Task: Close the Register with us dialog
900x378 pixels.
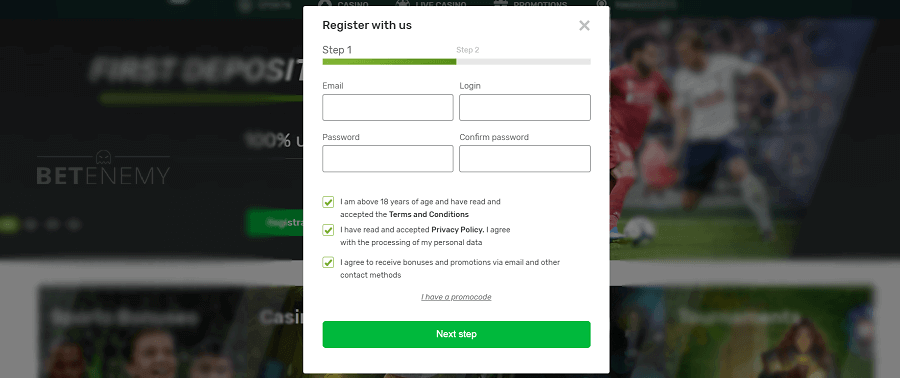Action: tap(584, 25)
